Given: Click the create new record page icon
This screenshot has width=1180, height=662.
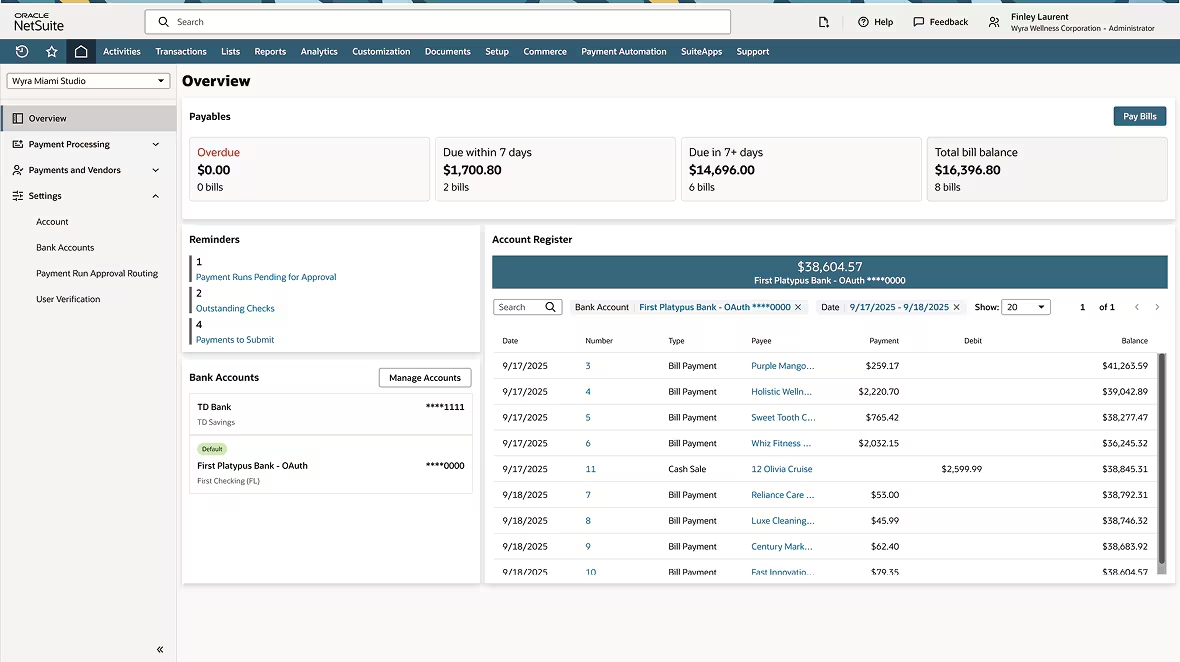Looking at the screenshot, I should (x=823, y=21).
